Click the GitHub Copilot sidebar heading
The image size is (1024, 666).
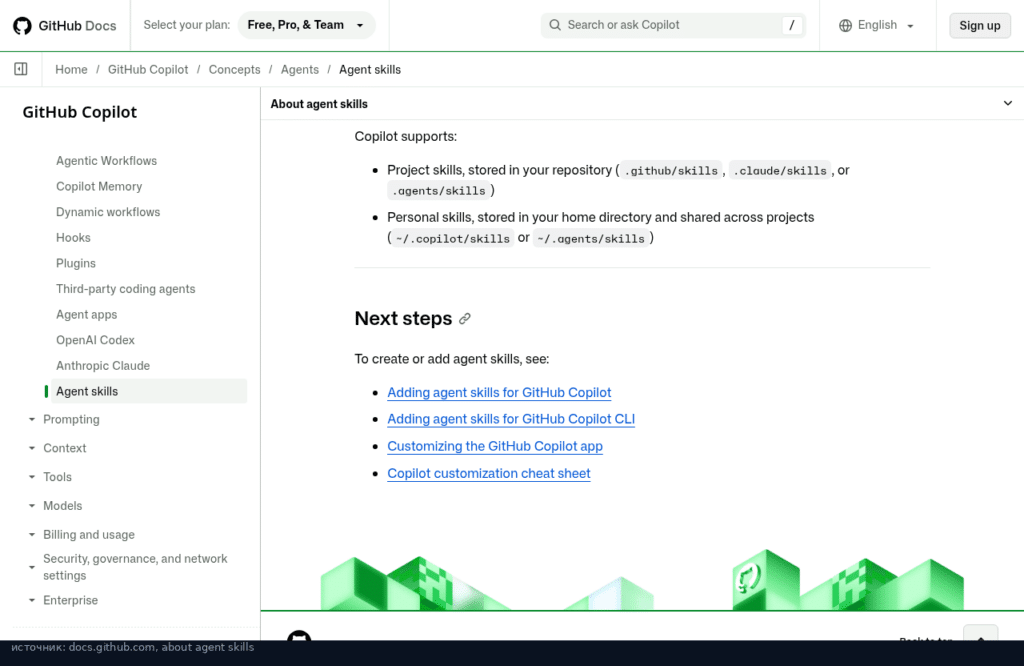(x=80, y=112)
